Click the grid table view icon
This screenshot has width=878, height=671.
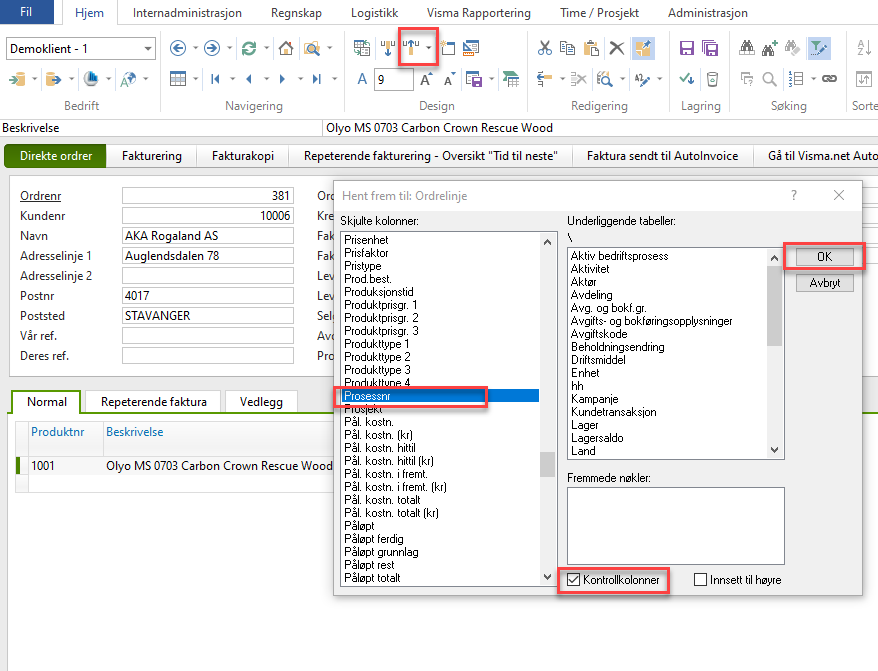click(178, 79)
